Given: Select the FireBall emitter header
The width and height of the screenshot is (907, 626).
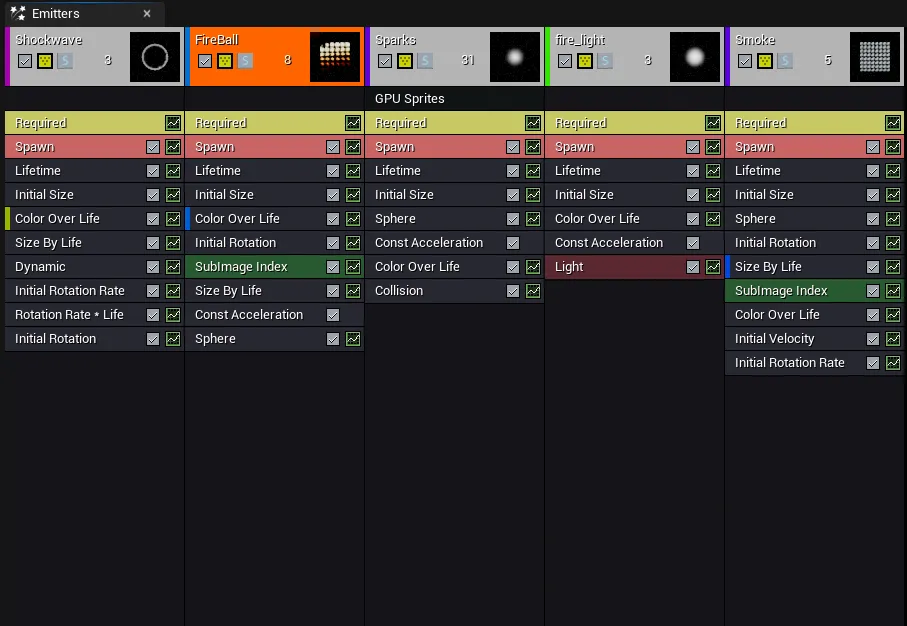Looking at the screenshot, I should tap(275, 57).
